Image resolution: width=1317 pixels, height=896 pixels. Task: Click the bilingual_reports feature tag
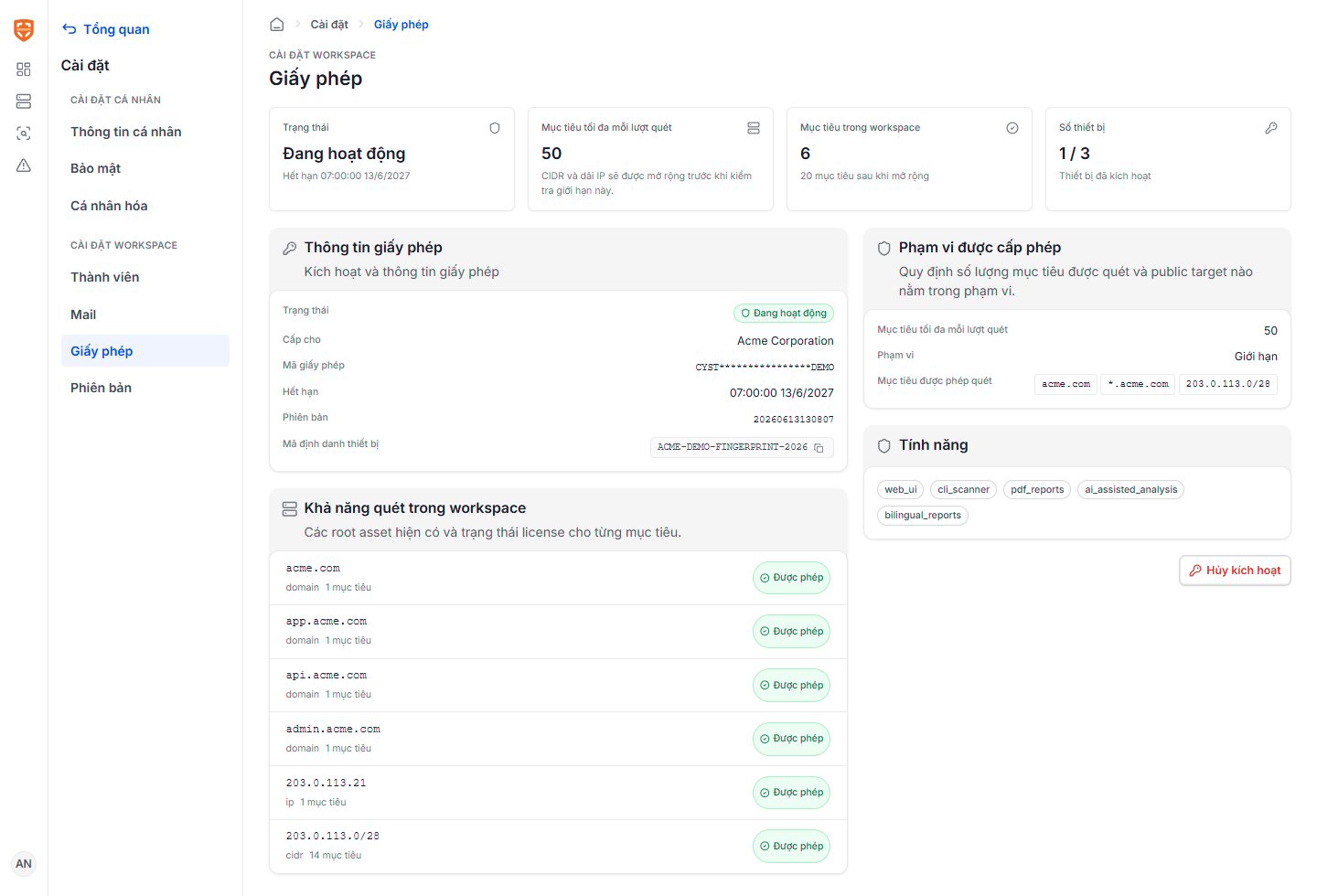[x=923, y=516]
